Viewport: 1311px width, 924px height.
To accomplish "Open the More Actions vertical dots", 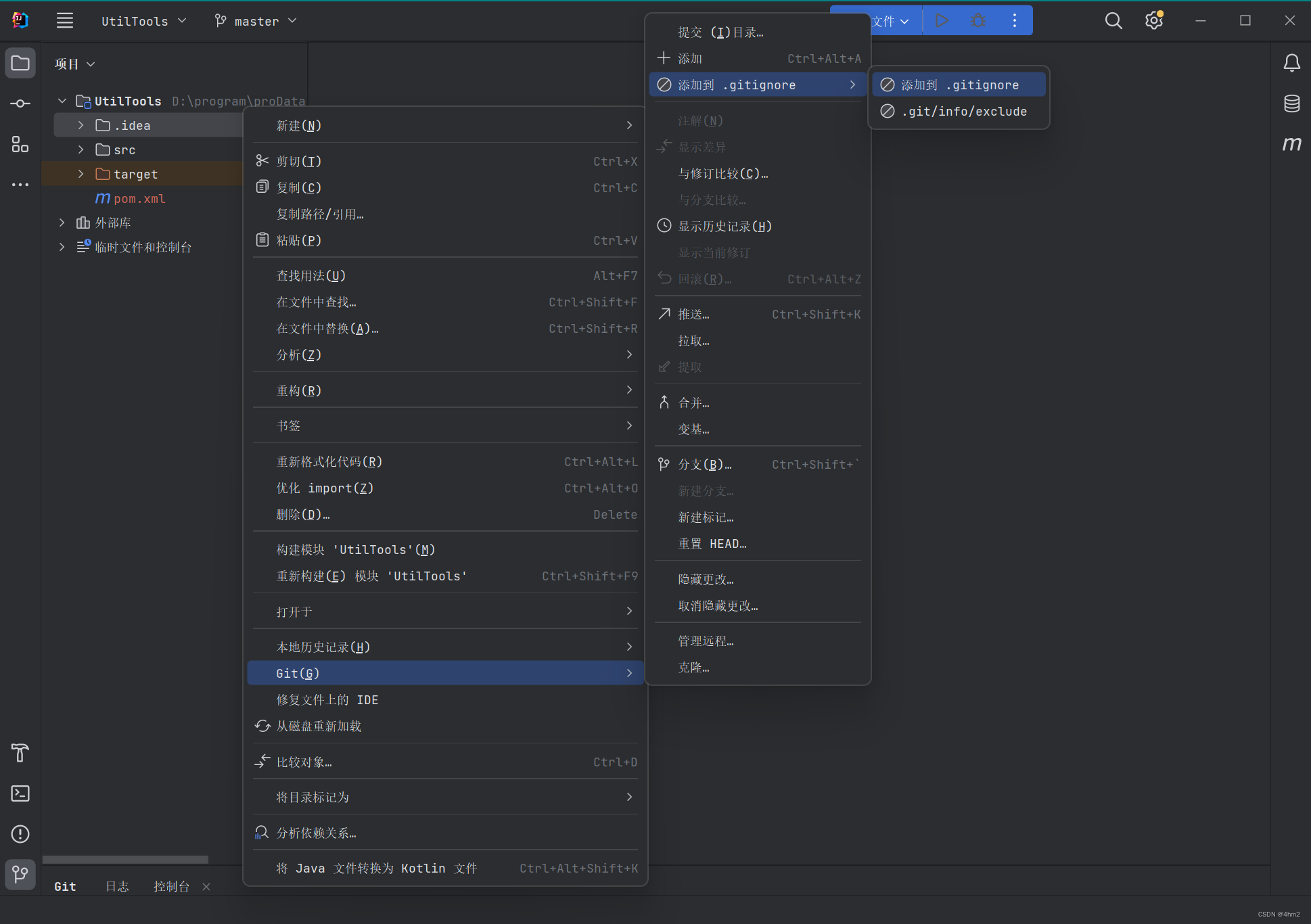I will point(1014,21).
